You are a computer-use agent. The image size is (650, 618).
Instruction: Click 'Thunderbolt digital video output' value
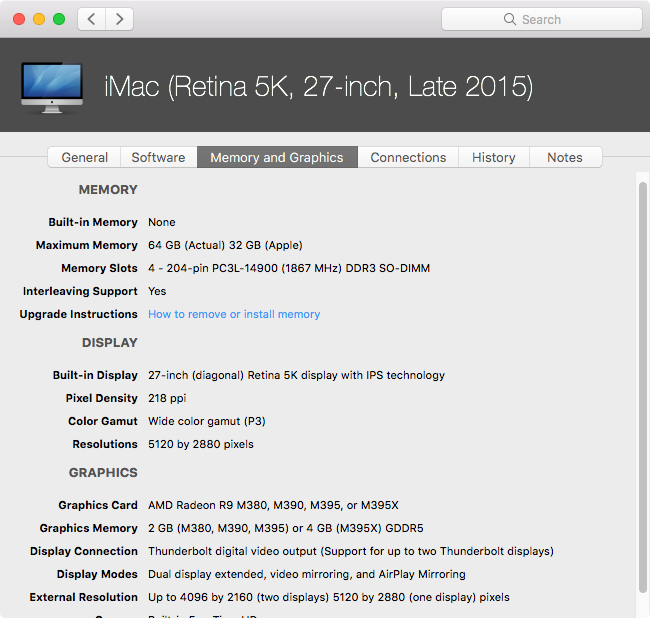click(x=351, y=551)
